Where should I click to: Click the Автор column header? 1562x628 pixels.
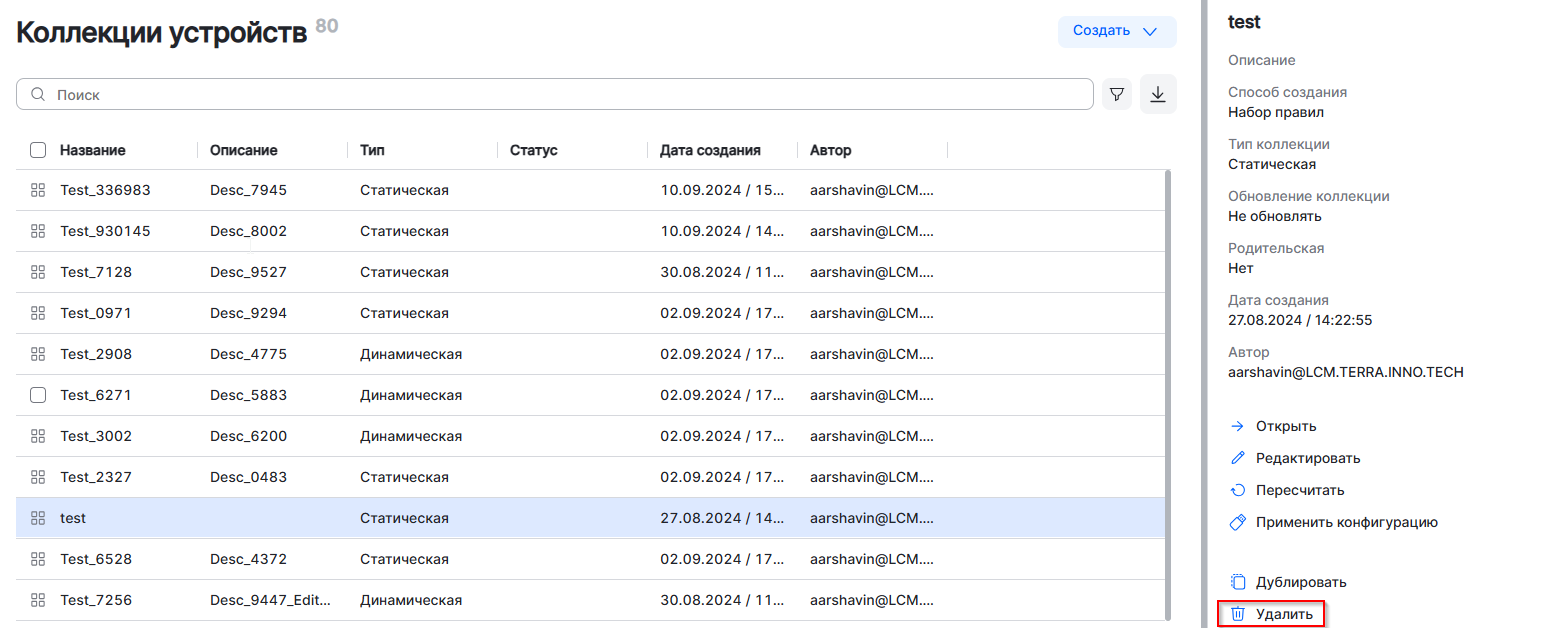(x=830, y=150)
